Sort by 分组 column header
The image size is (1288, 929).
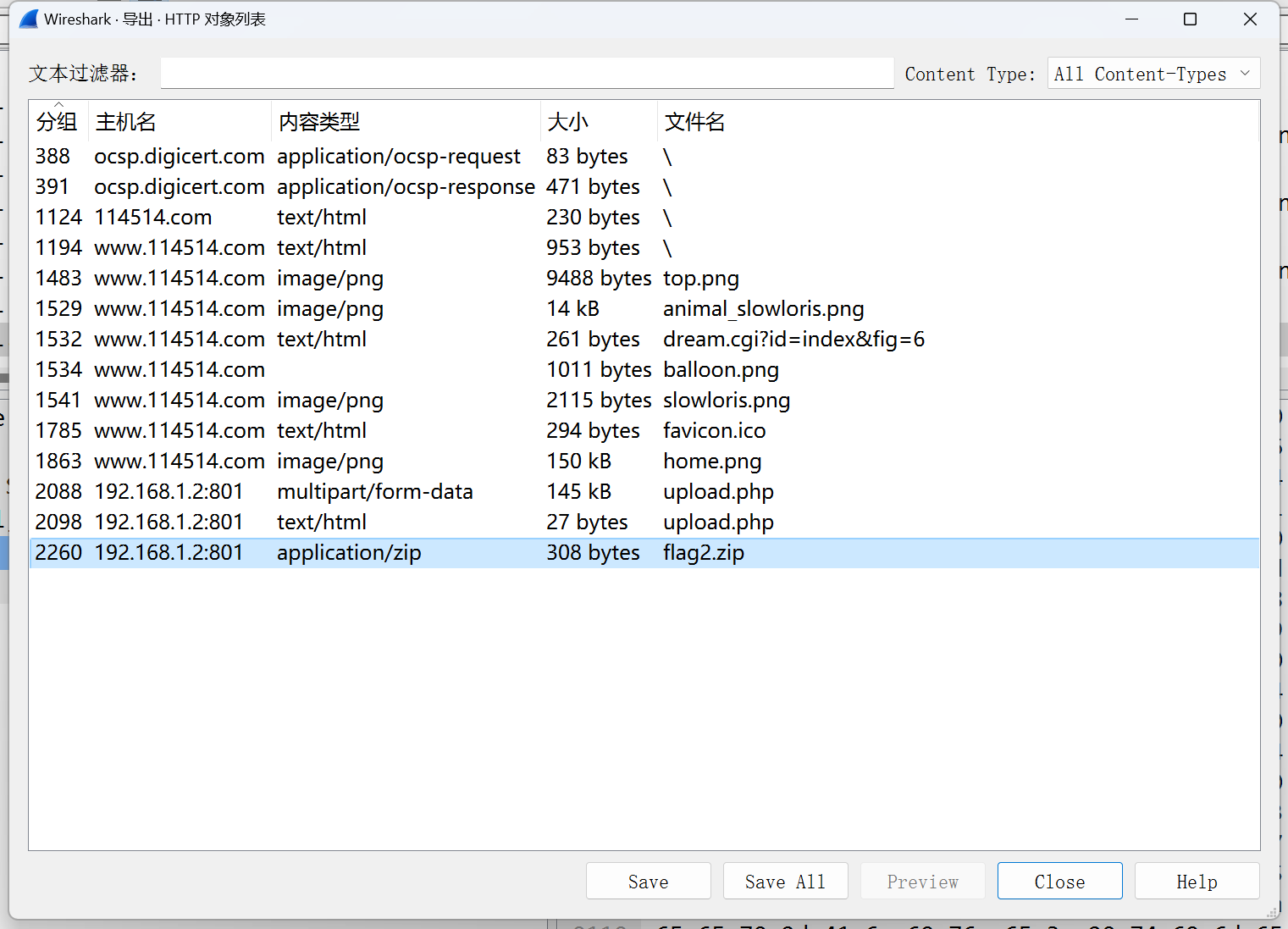tap(58, 122)
